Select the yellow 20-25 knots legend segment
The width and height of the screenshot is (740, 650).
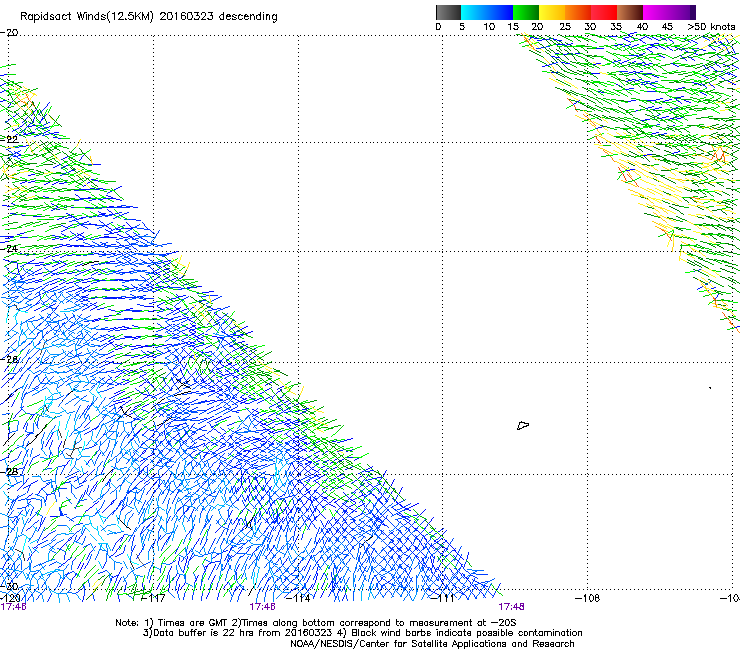[552, 12]
